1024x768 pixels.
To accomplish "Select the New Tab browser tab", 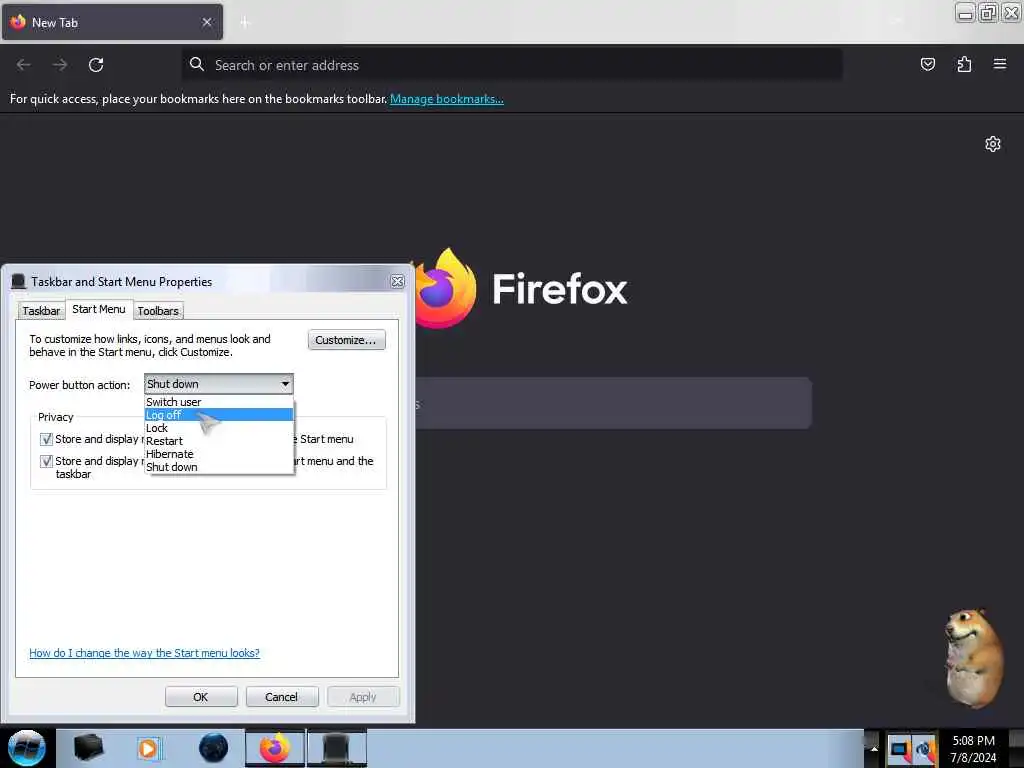I will (112, 22).
